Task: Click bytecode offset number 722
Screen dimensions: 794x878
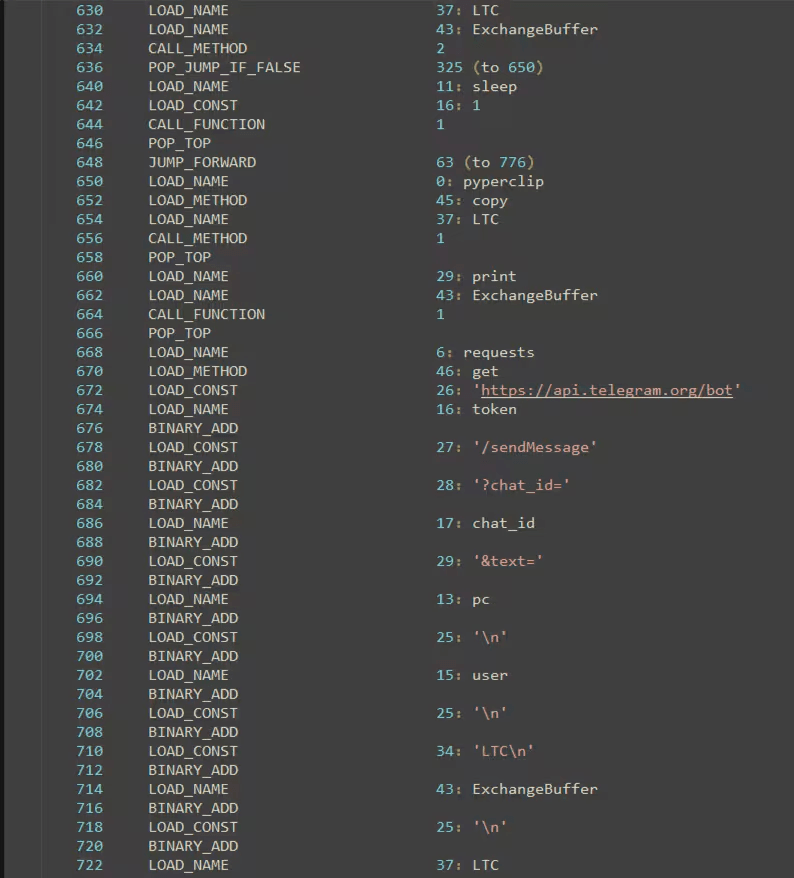Action: tap(90, 865)
